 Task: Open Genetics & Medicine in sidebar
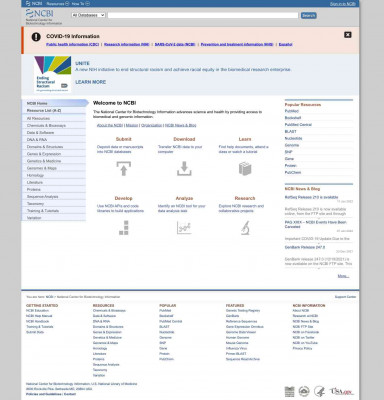[x=54, y=161]
